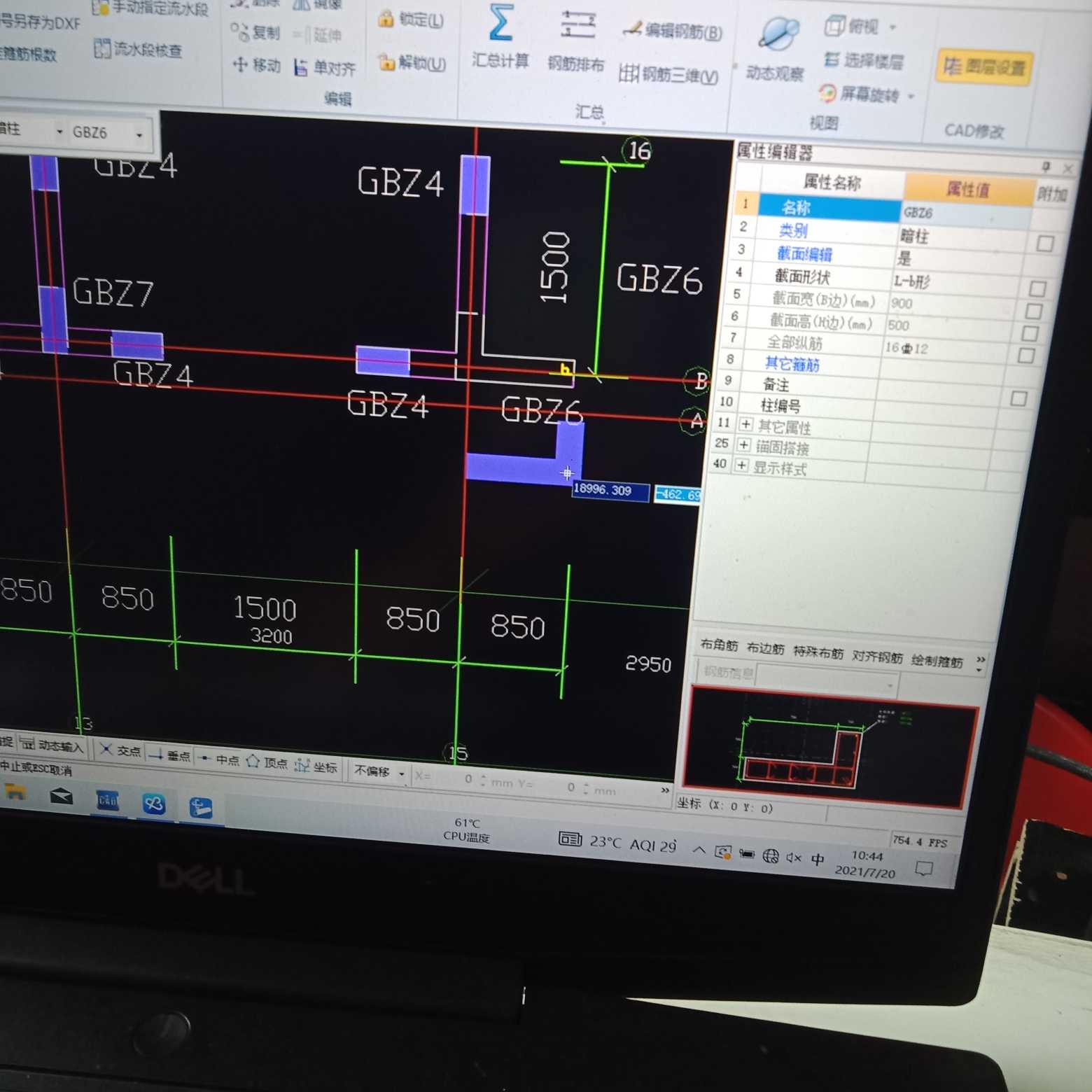
Task: Click the 截面编辑 property link
Action: [804, 253]
